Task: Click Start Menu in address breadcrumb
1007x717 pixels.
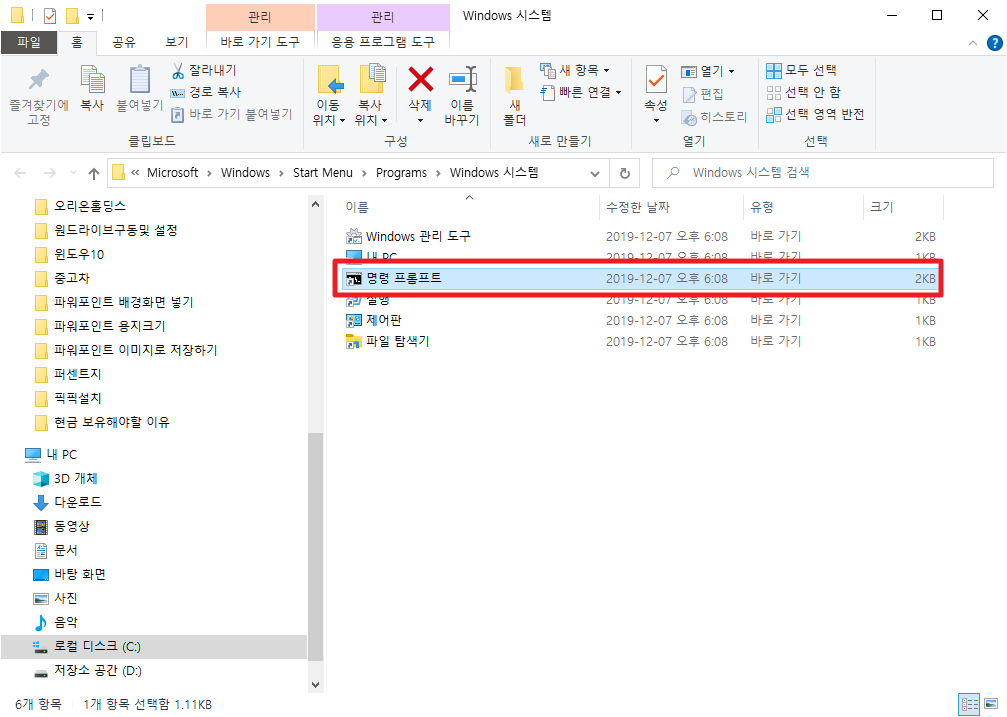Action: 322,173
